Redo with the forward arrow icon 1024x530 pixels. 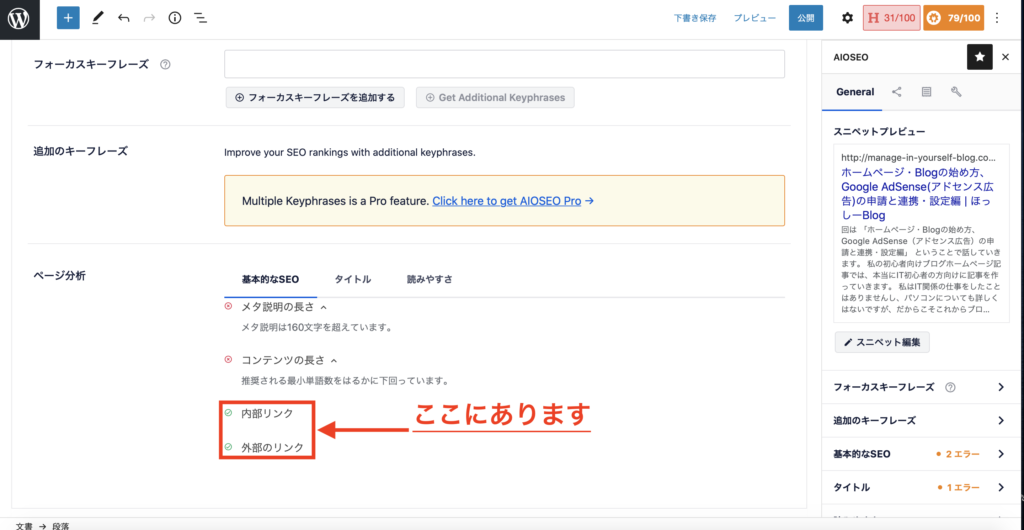(x=150, y=18)
